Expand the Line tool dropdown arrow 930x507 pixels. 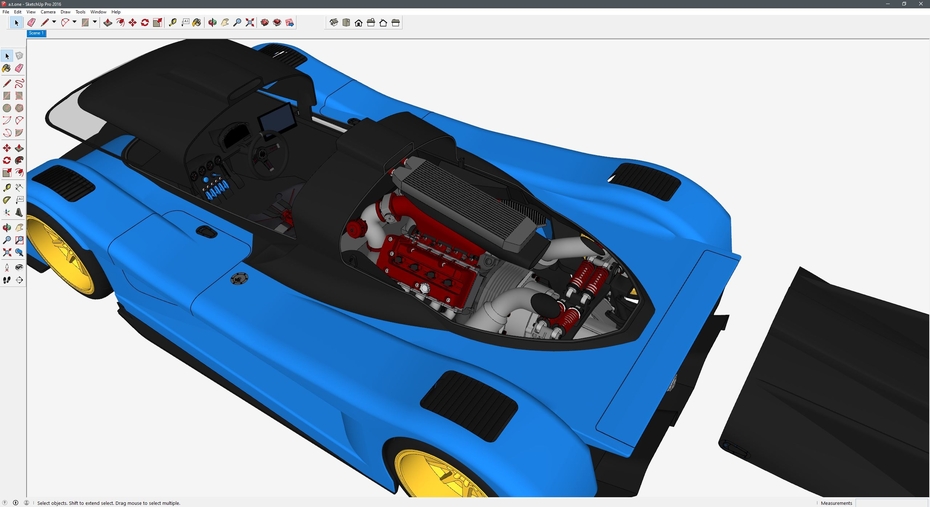[x=54, y=22]
